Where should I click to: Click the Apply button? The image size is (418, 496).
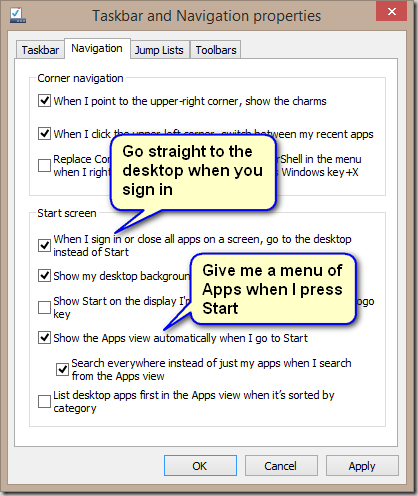tap(362, 466)
